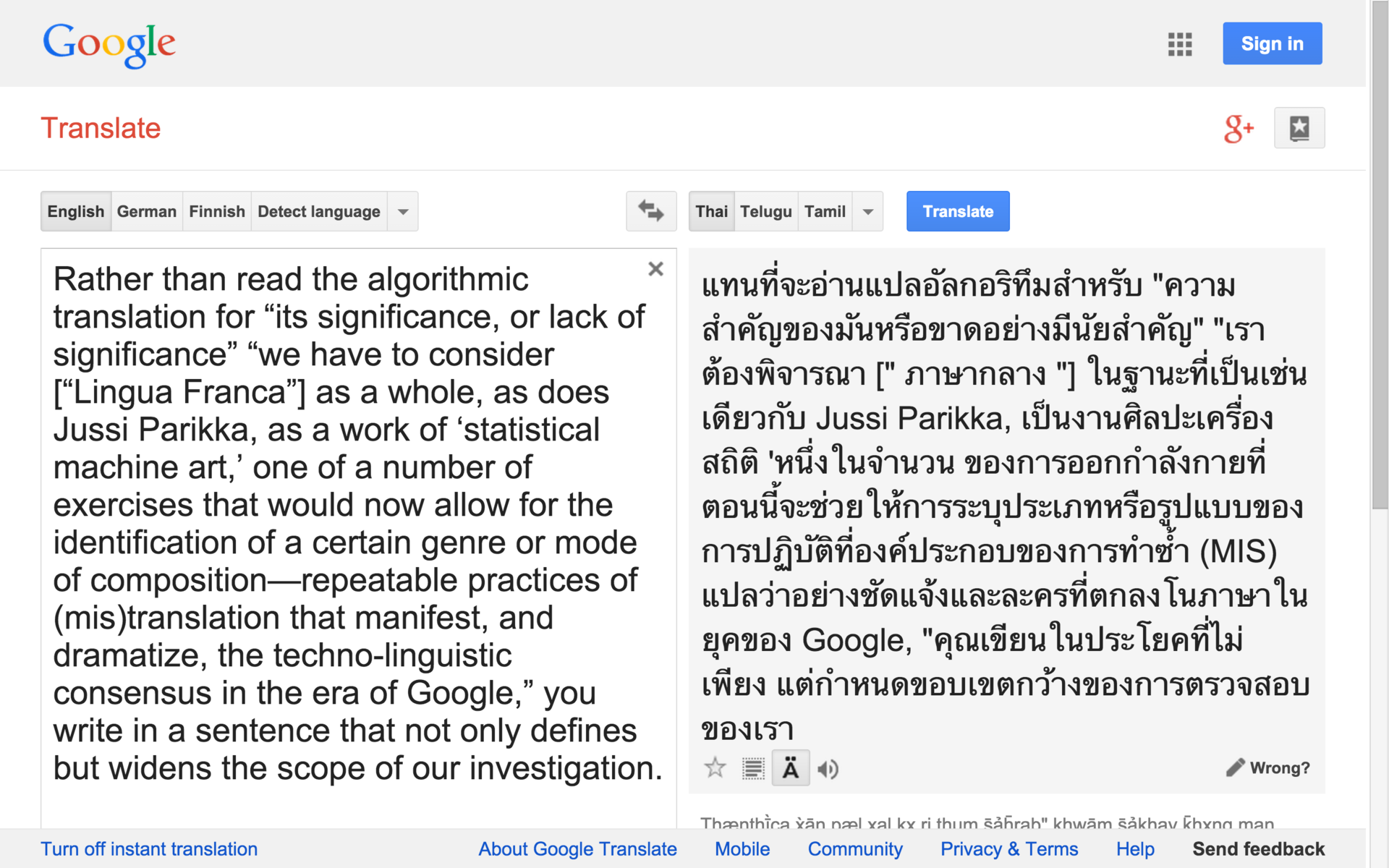Viewport: 1389px width, 868px height.
Task: Star this translation to save it
Action: pos(715,767)
